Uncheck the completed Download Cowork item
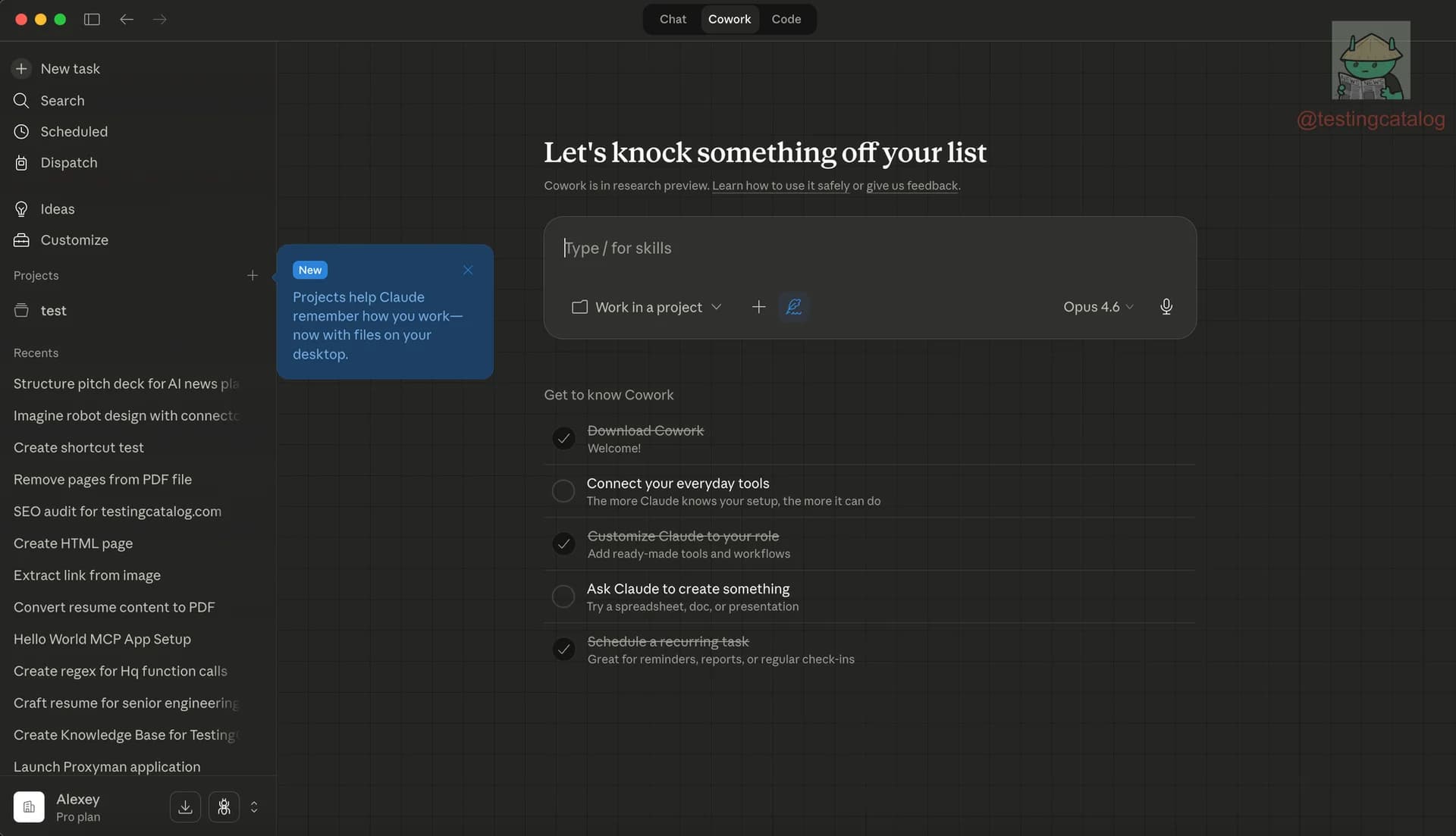This screenshot has width=1456, height=836. coord(563,438)
